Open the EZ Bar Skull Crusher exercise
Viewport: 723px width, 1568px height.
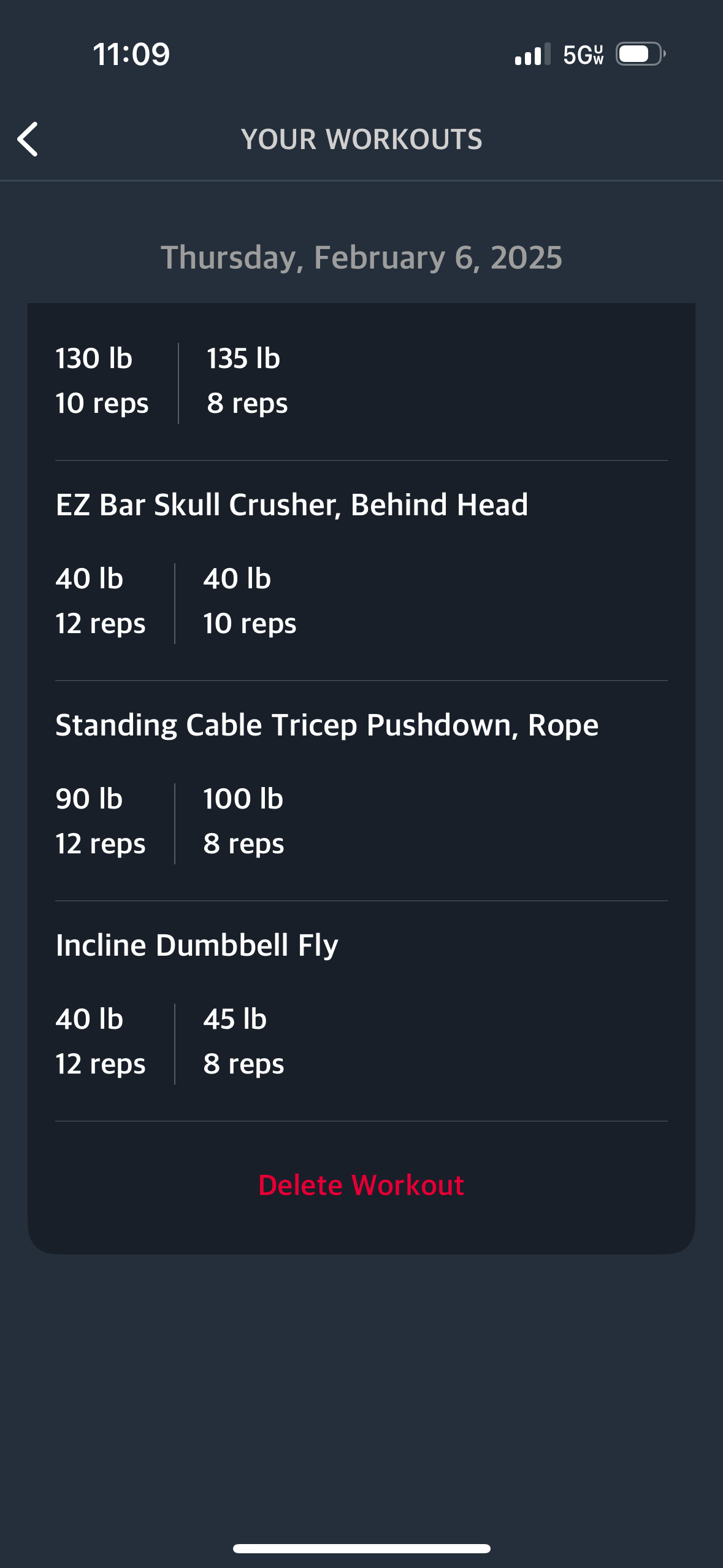pyautogui.click(x=292, y=505)
